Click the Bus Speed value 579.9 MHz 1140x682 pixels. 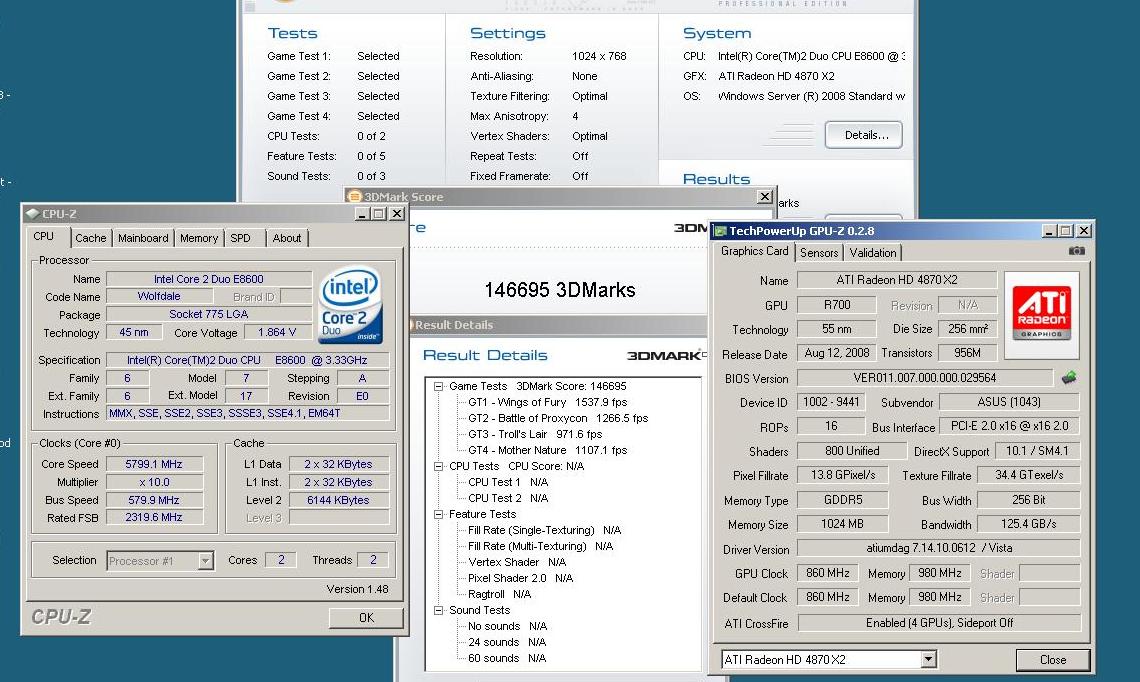click(154, 500)
